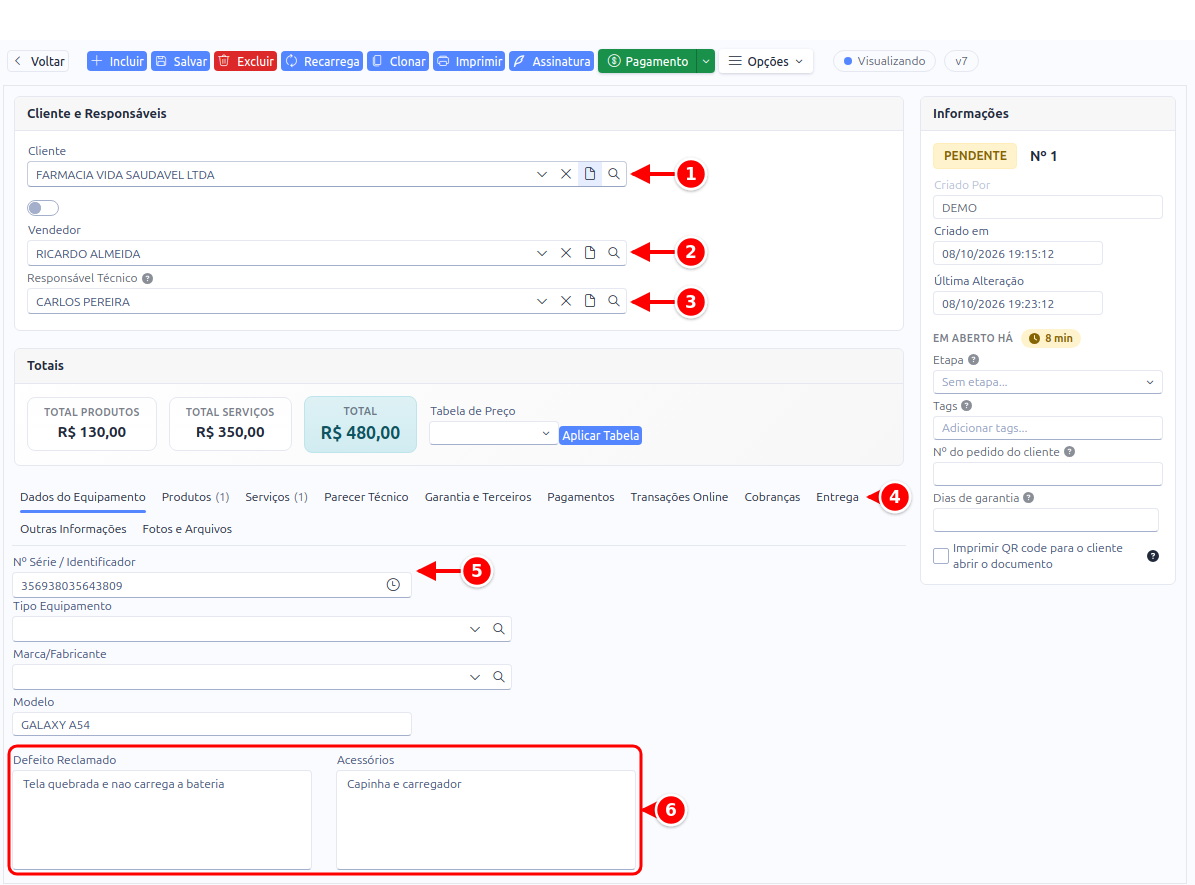
Task: Go back with the Voltar button
Action: 39,61
